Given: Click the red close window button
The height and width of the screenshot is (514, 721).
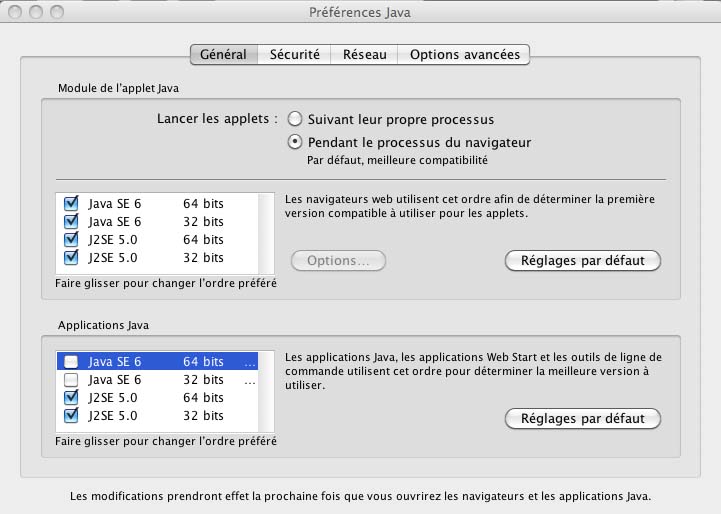Looking at the screenshot, I should [x=14, y=12].
